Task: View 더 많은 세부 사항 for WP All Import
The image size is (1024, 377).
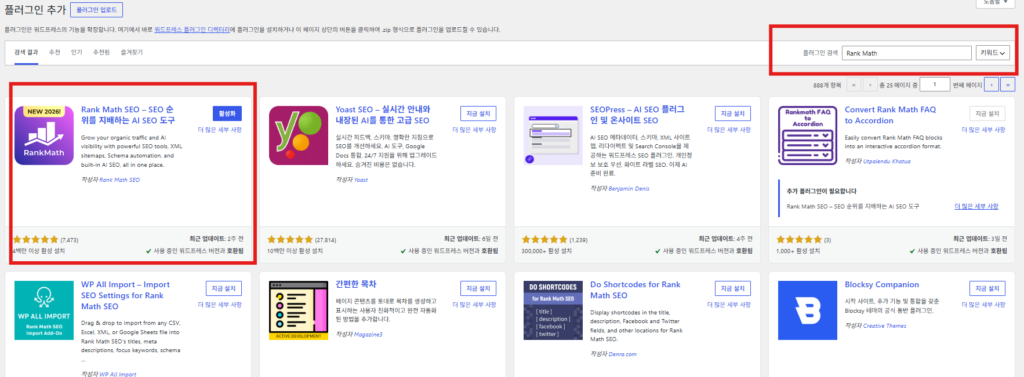Action: pyautogui.click(x=219, y=305)
